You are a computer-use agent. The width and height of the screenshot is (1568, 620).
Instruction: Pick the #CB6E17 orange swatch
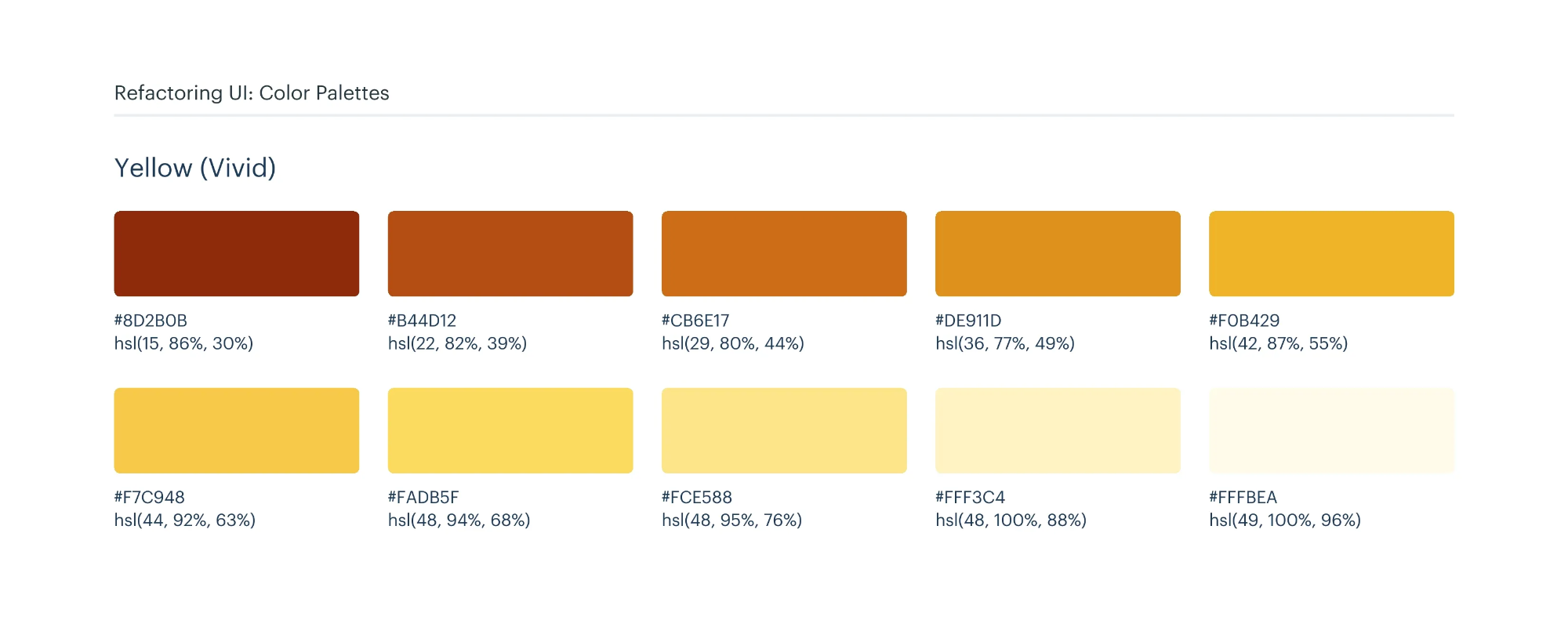783,253
